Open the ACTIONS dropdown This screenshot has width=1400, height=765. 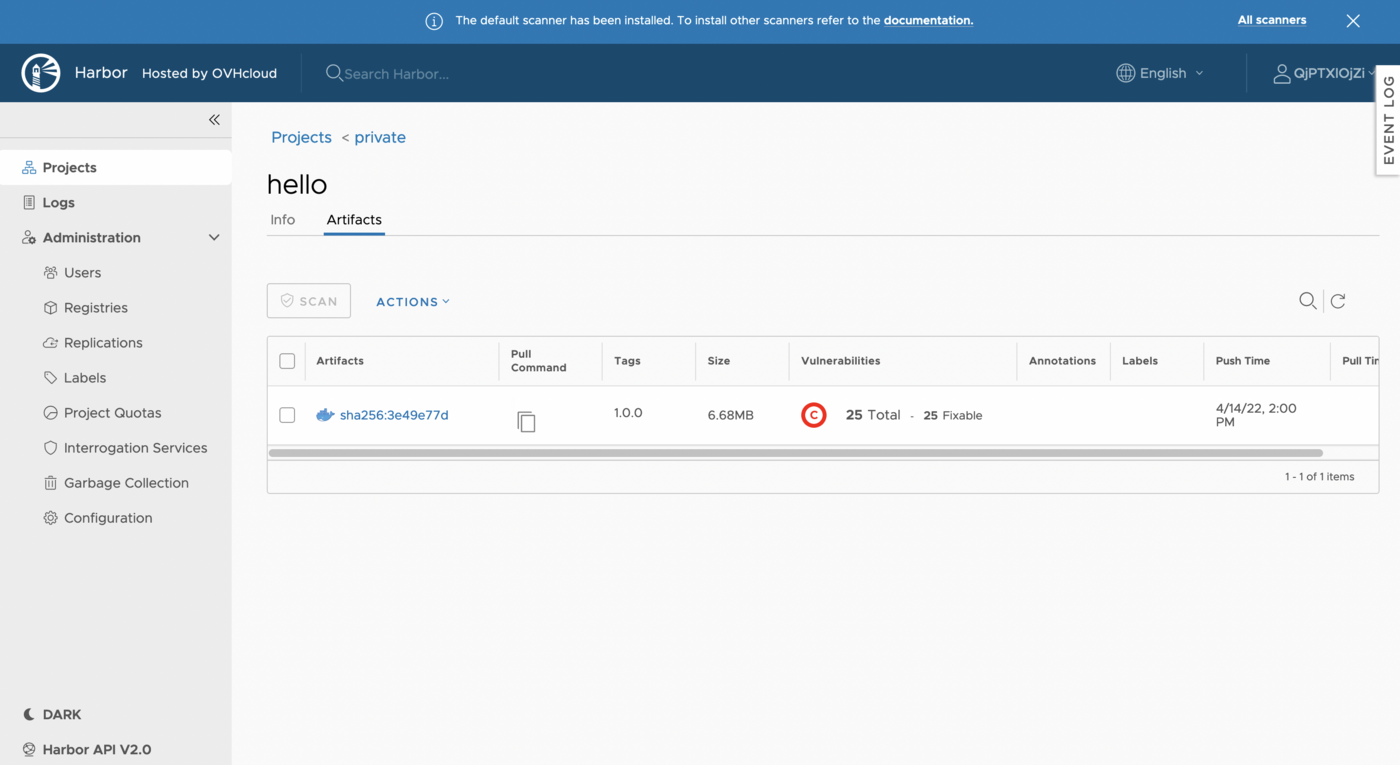412,301
